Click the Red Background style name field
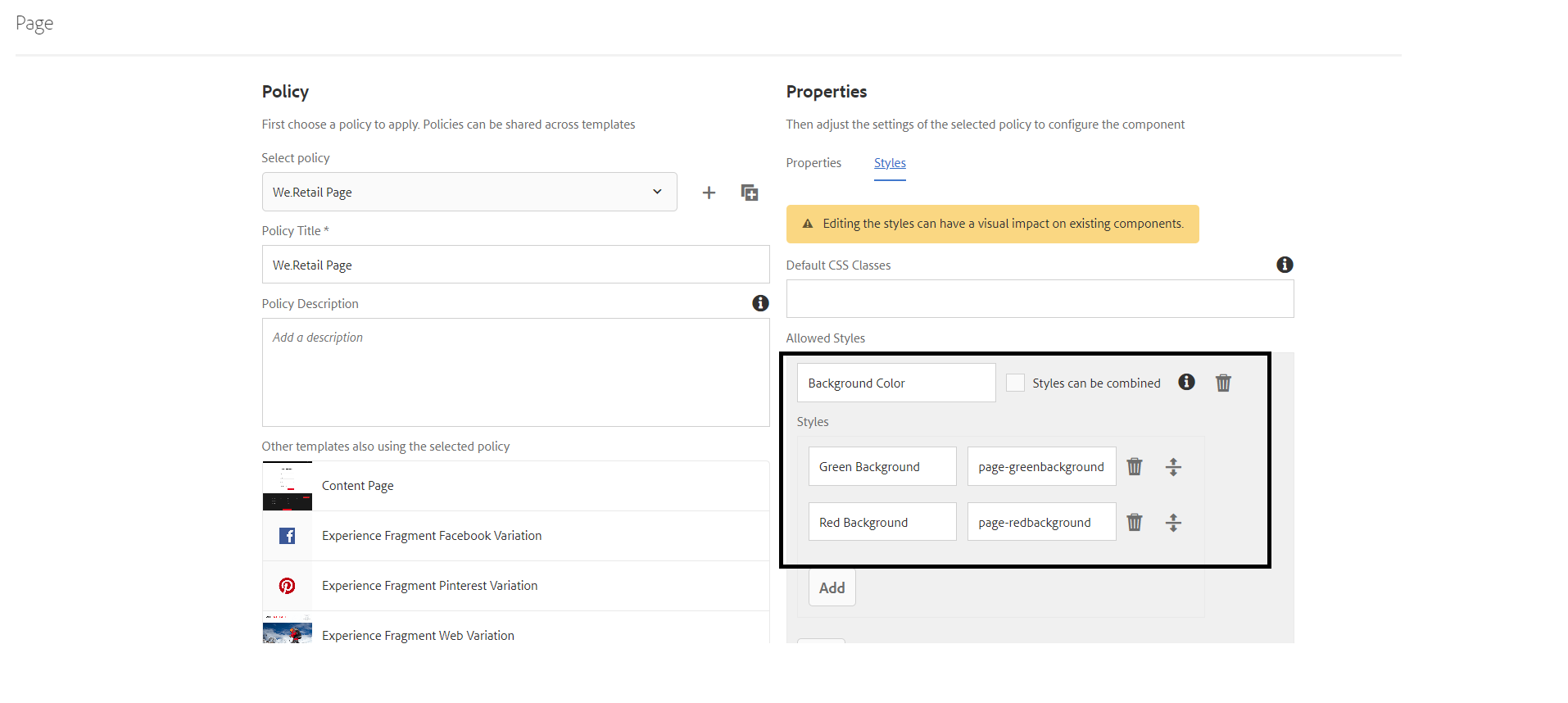 [882, 522]
